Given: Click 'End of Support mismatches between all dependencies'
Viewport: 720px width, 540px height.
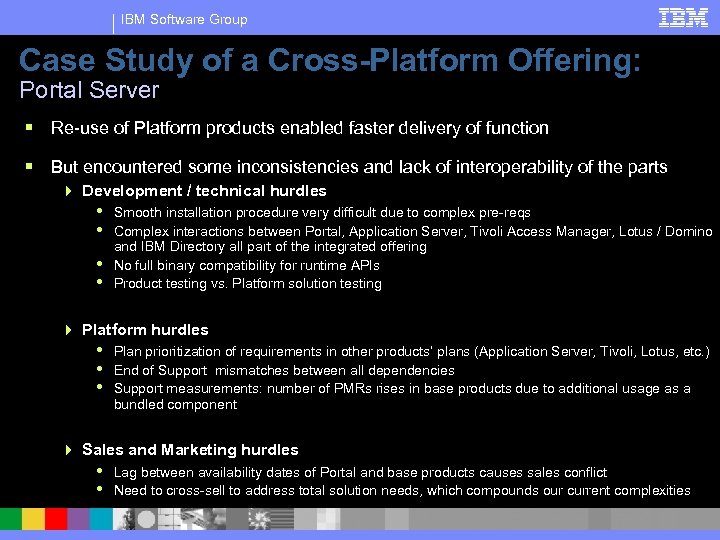Looking at the screenshot, I should click(x=284, y=370).
